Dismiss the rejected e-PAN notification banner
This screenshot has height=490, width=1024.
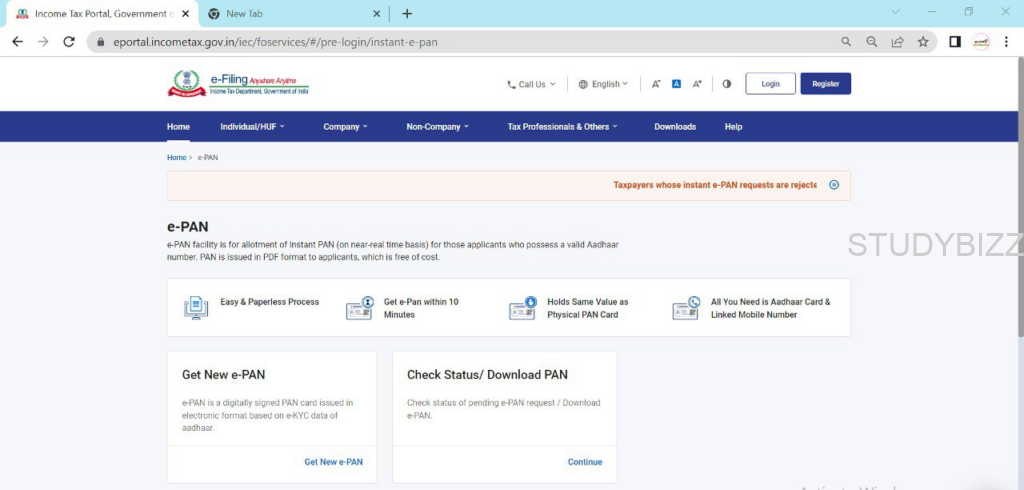pyautogui.click(x=834, y=185)
